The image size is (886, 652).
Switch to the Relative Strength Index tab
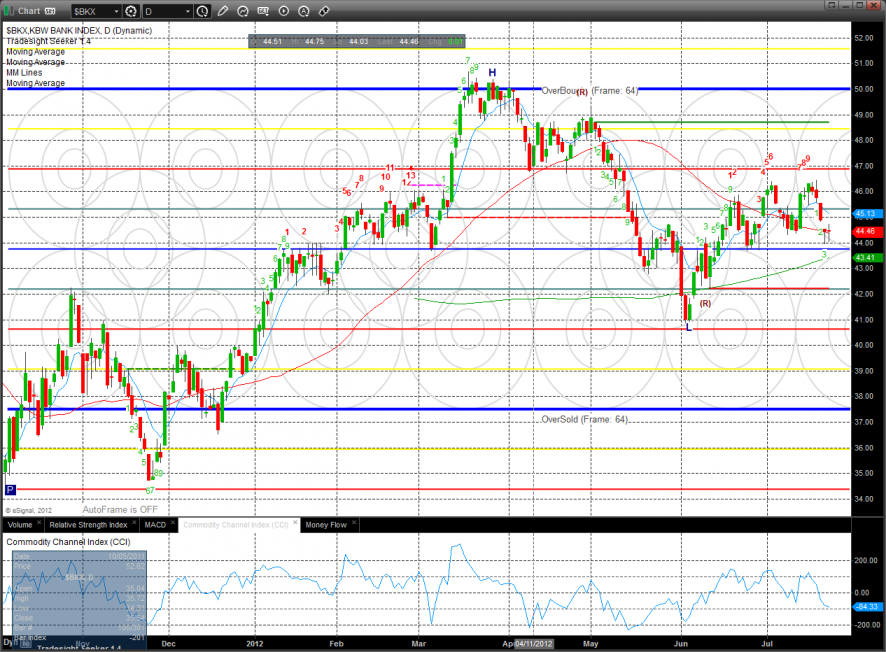click(88, 525)
